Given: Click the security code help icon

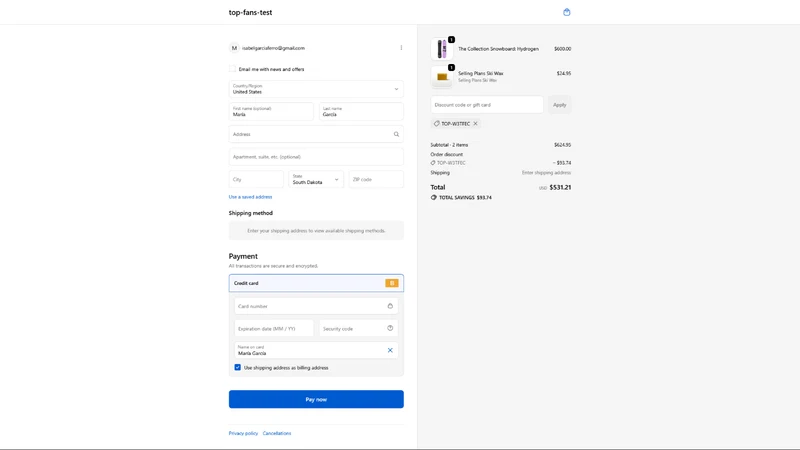Looking at the screenshot, I should tap(390, 329).
